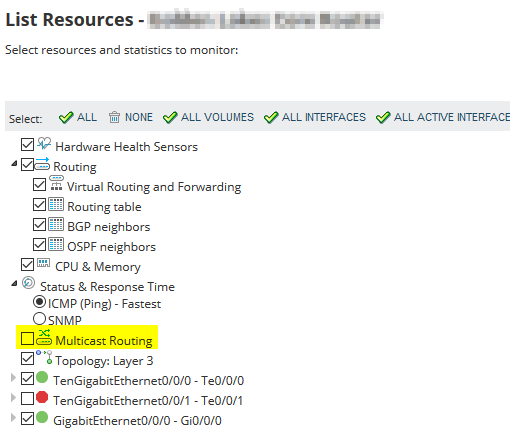The width and height of the screenshot is (510, 431).
Task: Uncheck the BGP neighbors checkbox
Action: pos(39,224)
